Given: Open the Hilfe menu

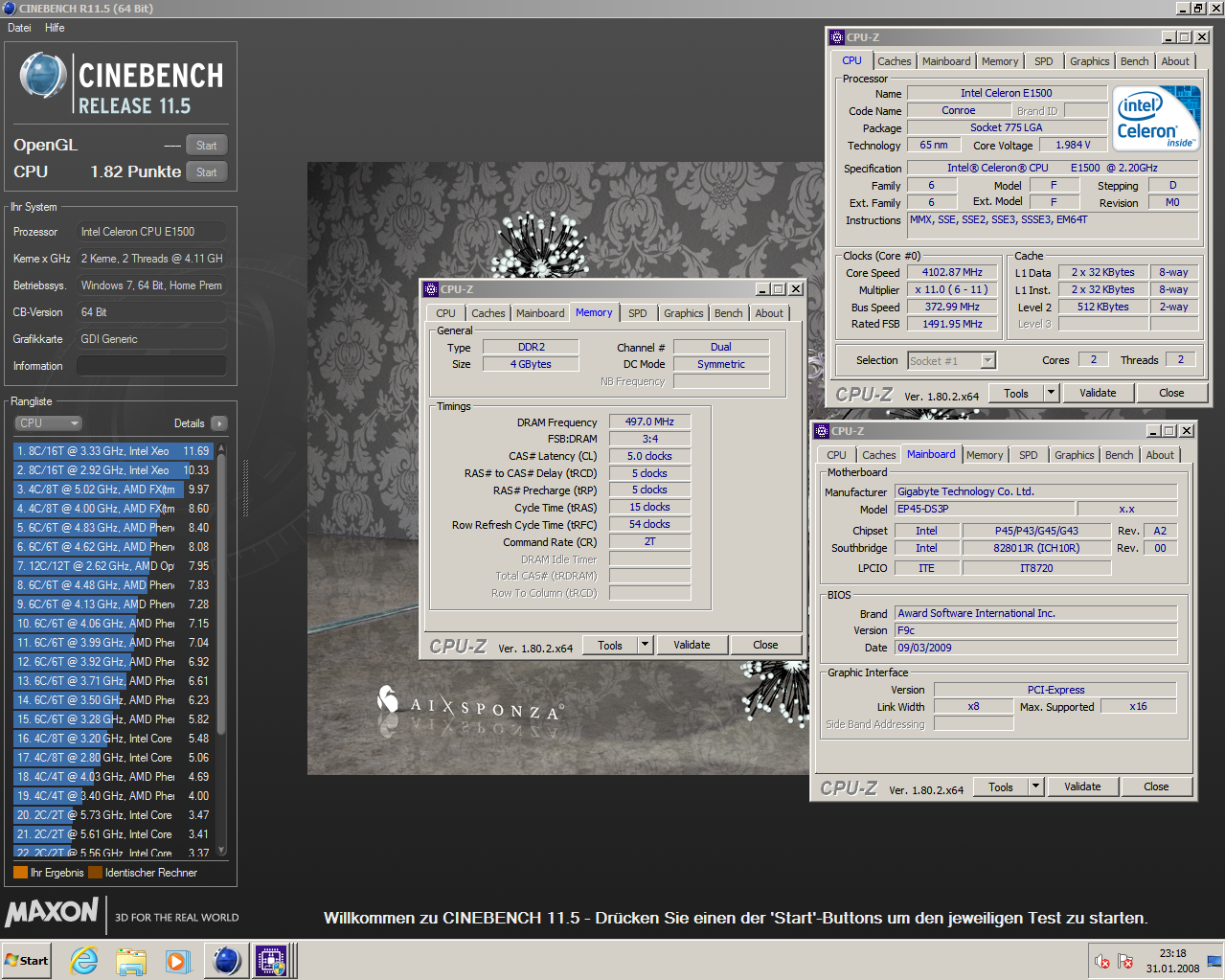Looking at the screenshot, I should pos(55,28).
